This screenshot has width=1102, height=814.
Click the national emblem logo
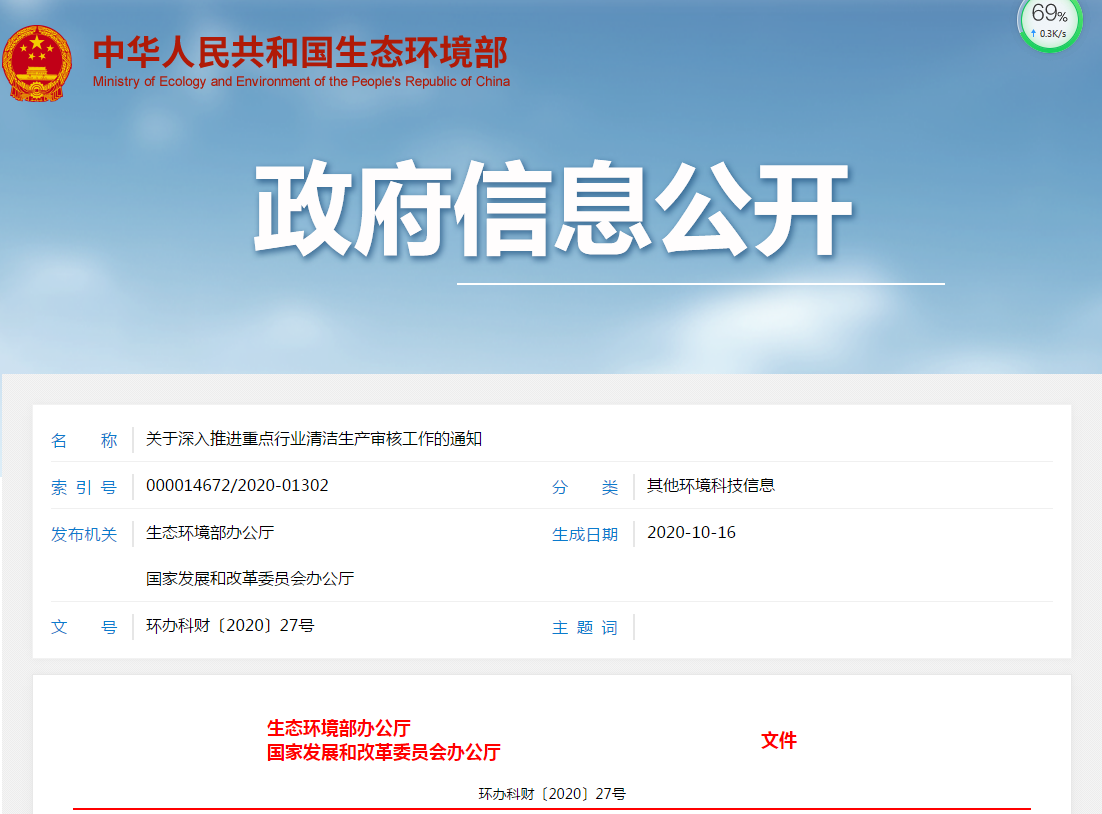coord(37,64)
